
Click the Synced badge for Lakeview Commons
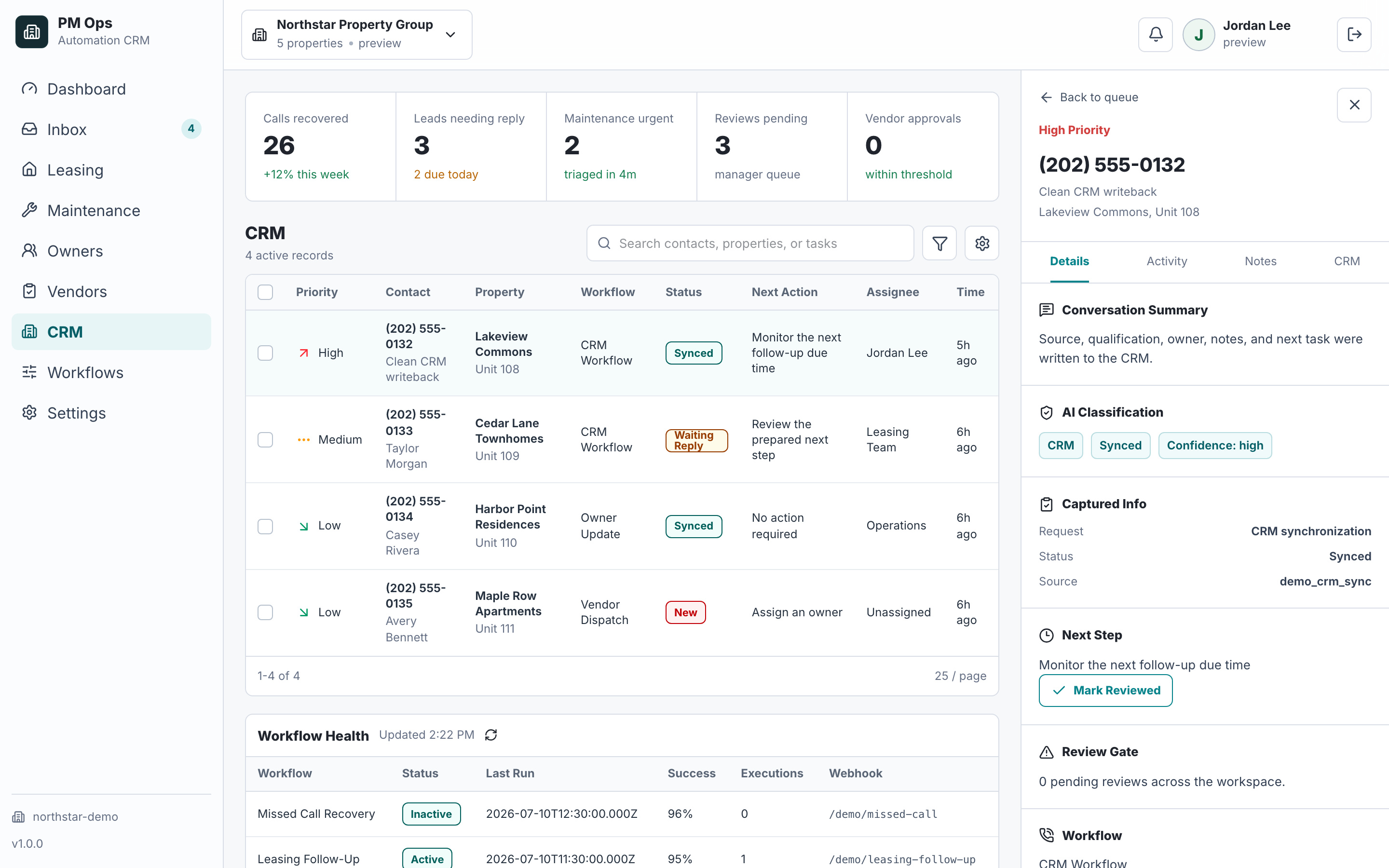pos(694,353)
